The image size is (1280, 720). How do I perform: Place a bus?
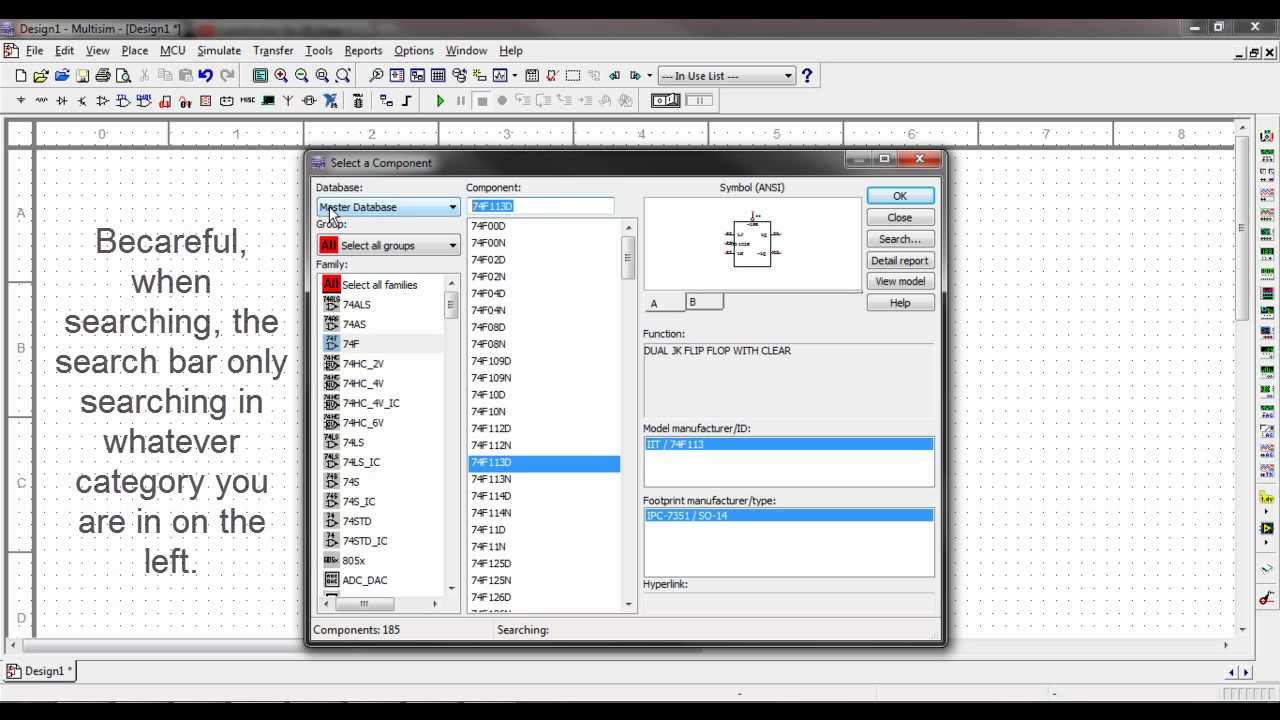click(406, 101)
